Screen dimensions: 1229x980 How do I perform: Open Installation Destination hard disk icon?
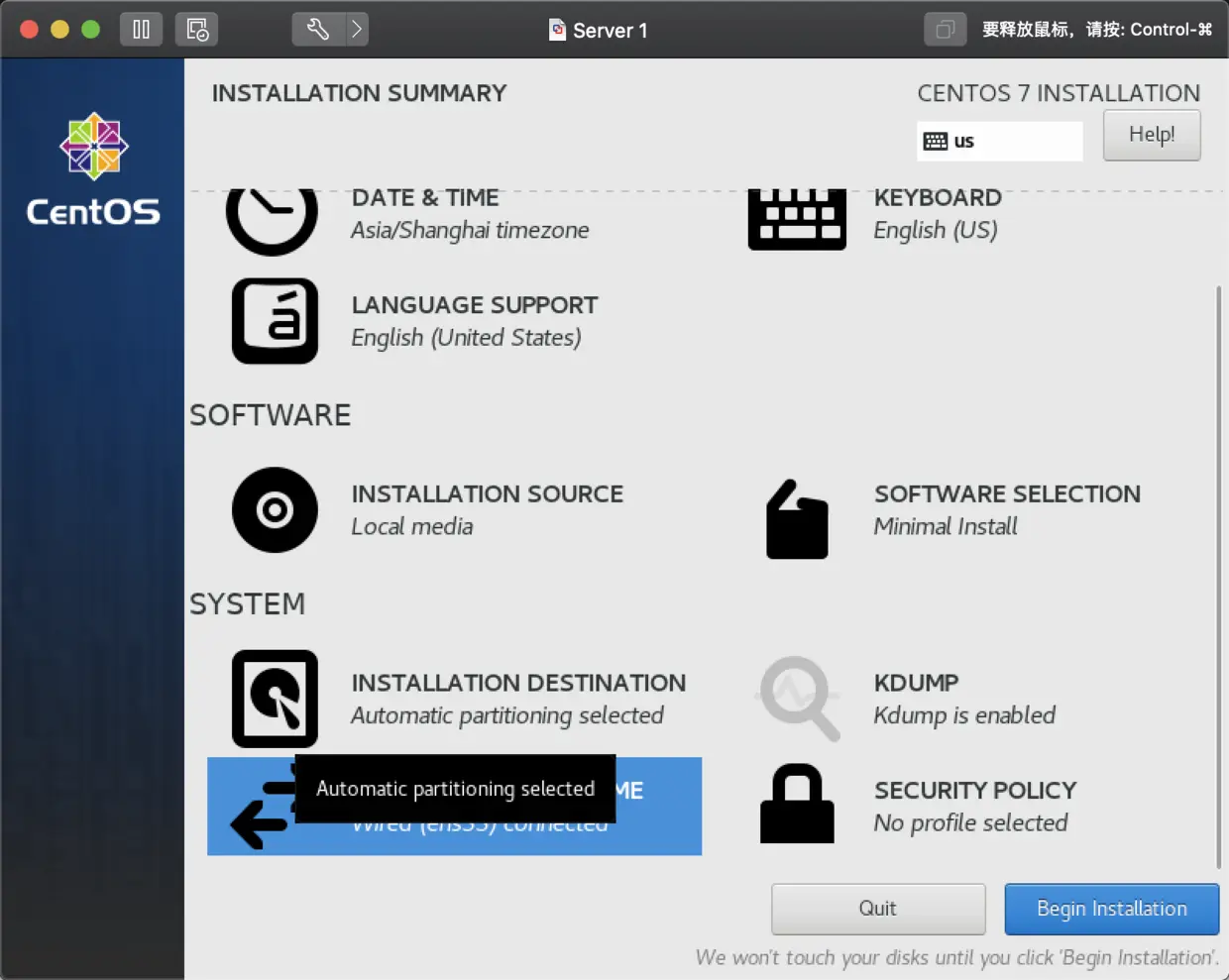[275, 699]
